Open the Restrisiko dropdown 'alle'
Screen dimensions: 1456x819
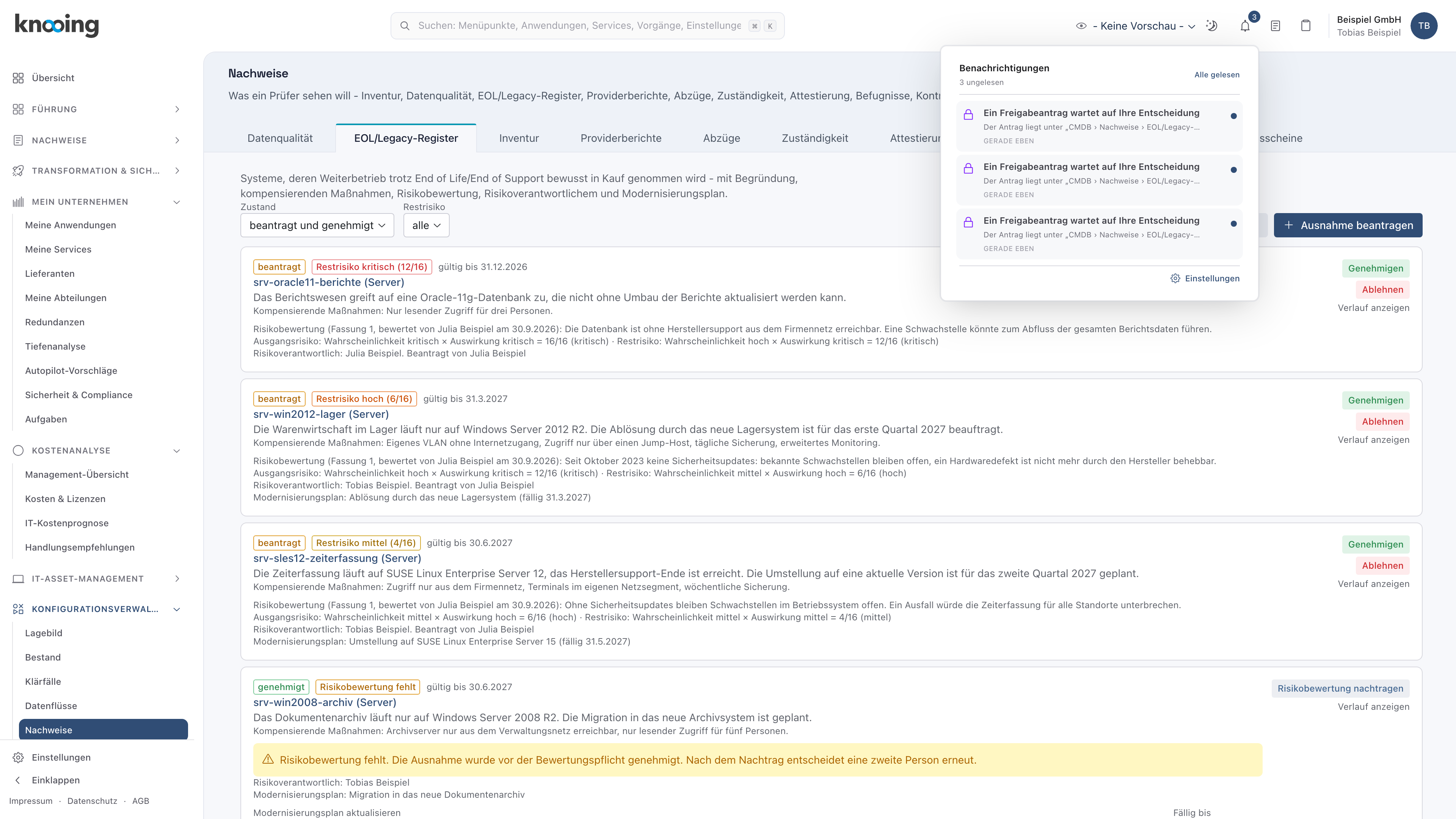(x=426, y=226)
